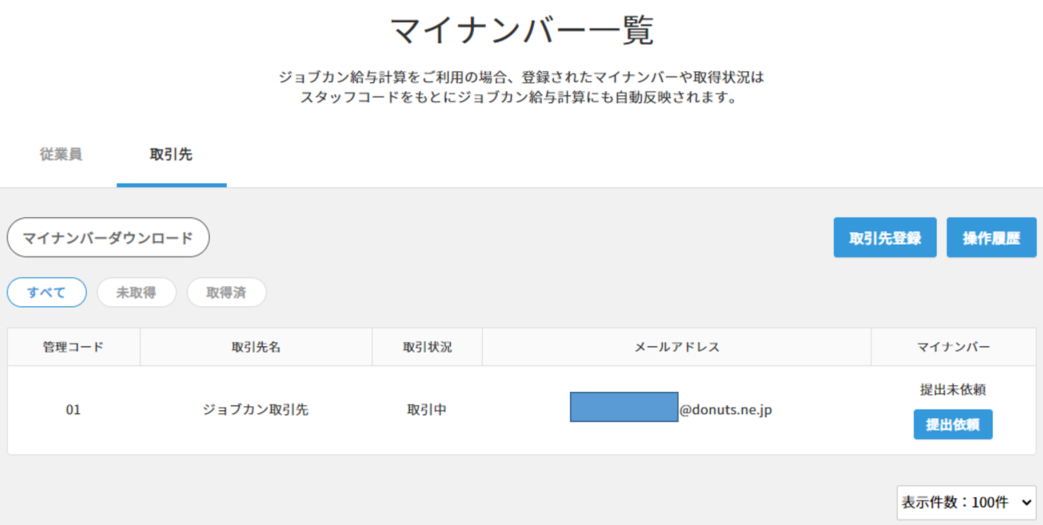
Task: Switch to the 従業員 tab
Action: click(61, 155)
